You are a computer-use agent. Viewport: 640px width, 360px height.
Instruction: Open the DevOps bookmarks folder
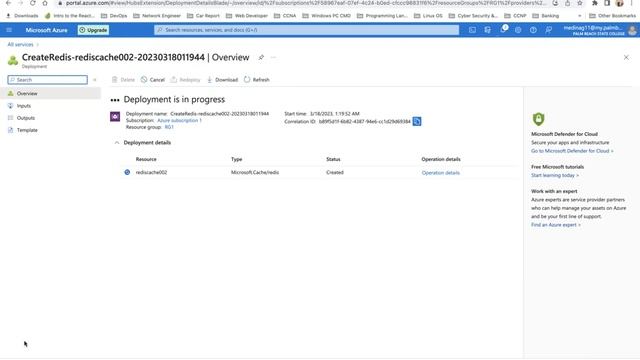pyautogui.click(x=114, y=16)
